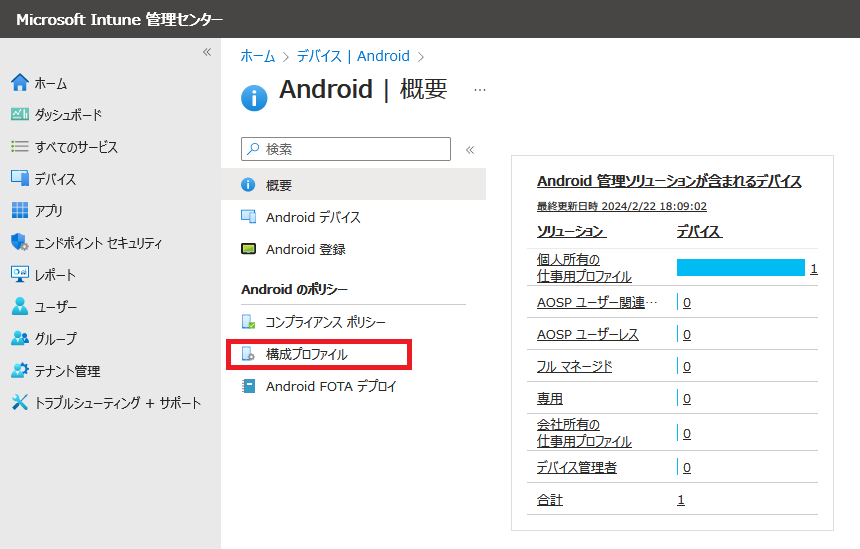
Task: Click count 1 beside blue bar
Action: 814,268
